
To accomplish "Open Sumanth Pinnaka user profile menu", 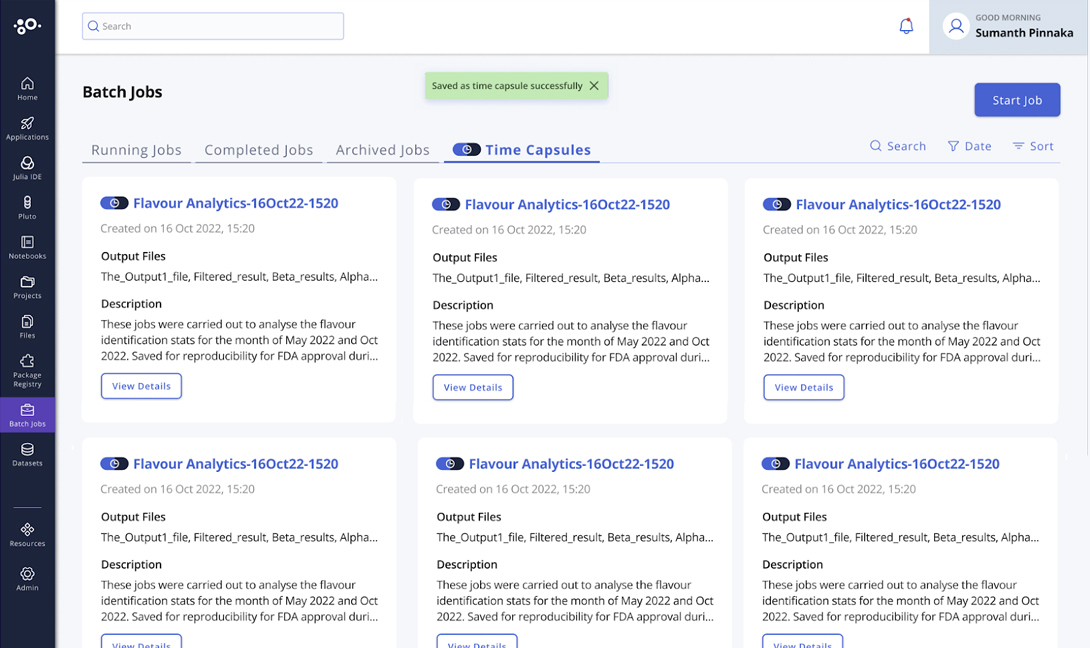I will 1009,27.
